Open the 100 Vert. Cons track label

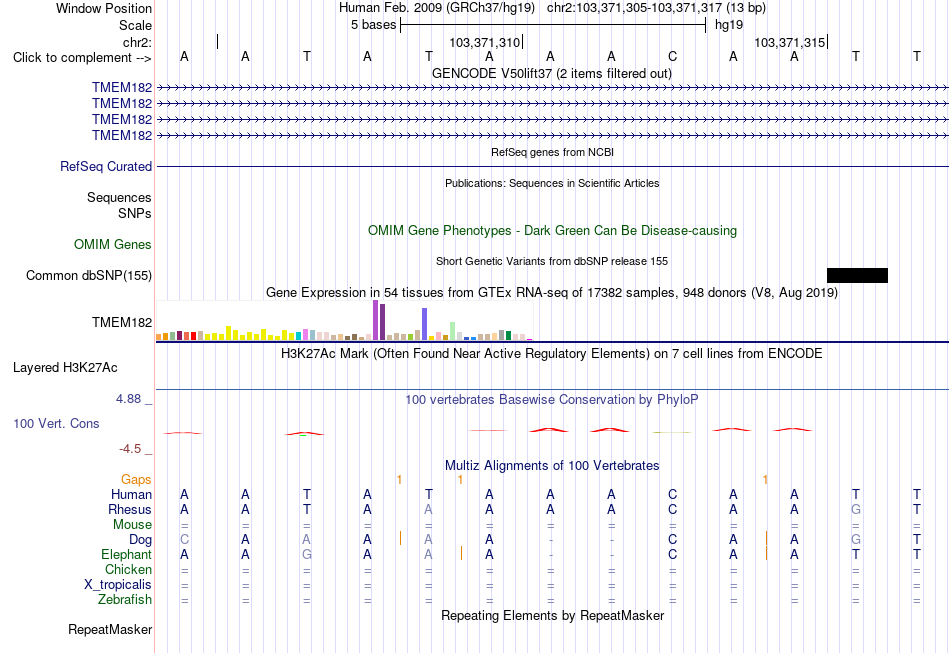point(56,423)
